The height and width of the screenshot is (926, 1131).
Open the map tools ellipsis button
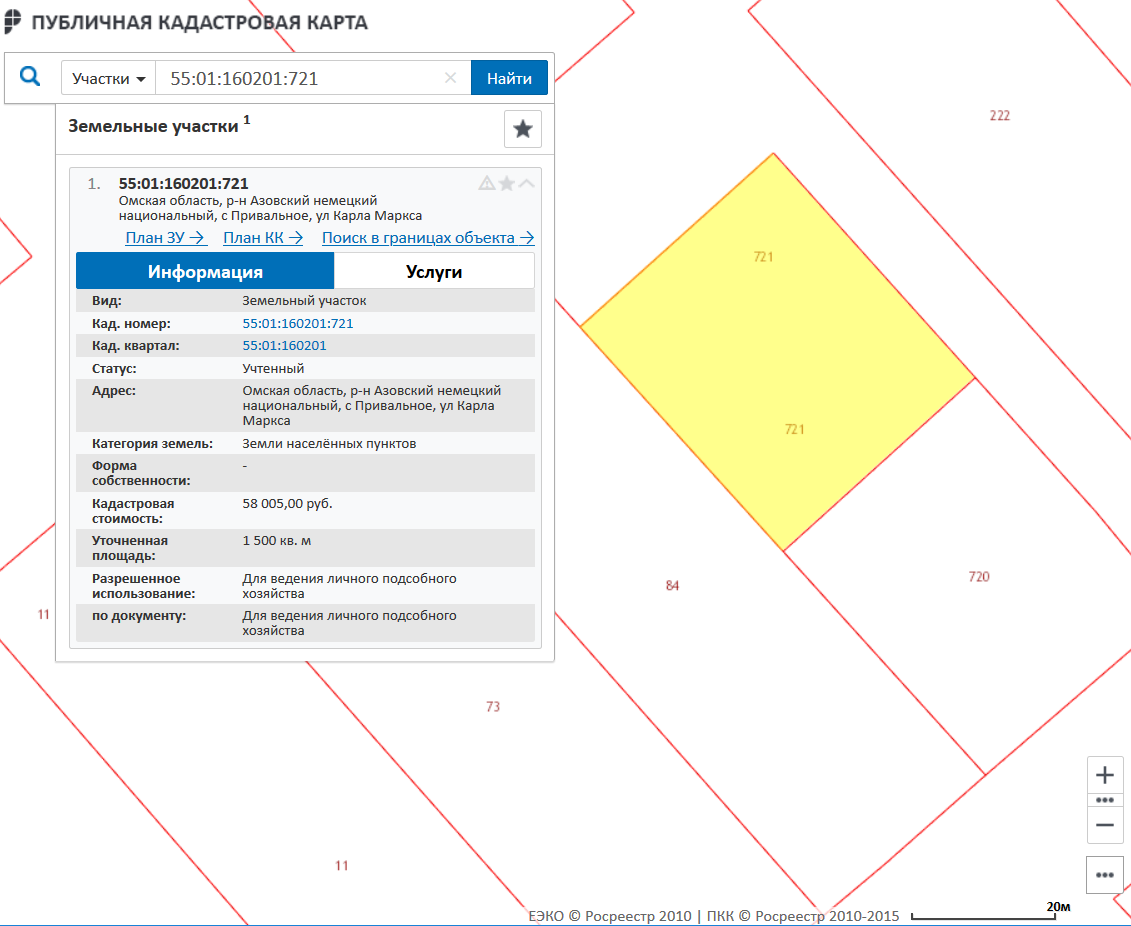(x=1105, y=874)
